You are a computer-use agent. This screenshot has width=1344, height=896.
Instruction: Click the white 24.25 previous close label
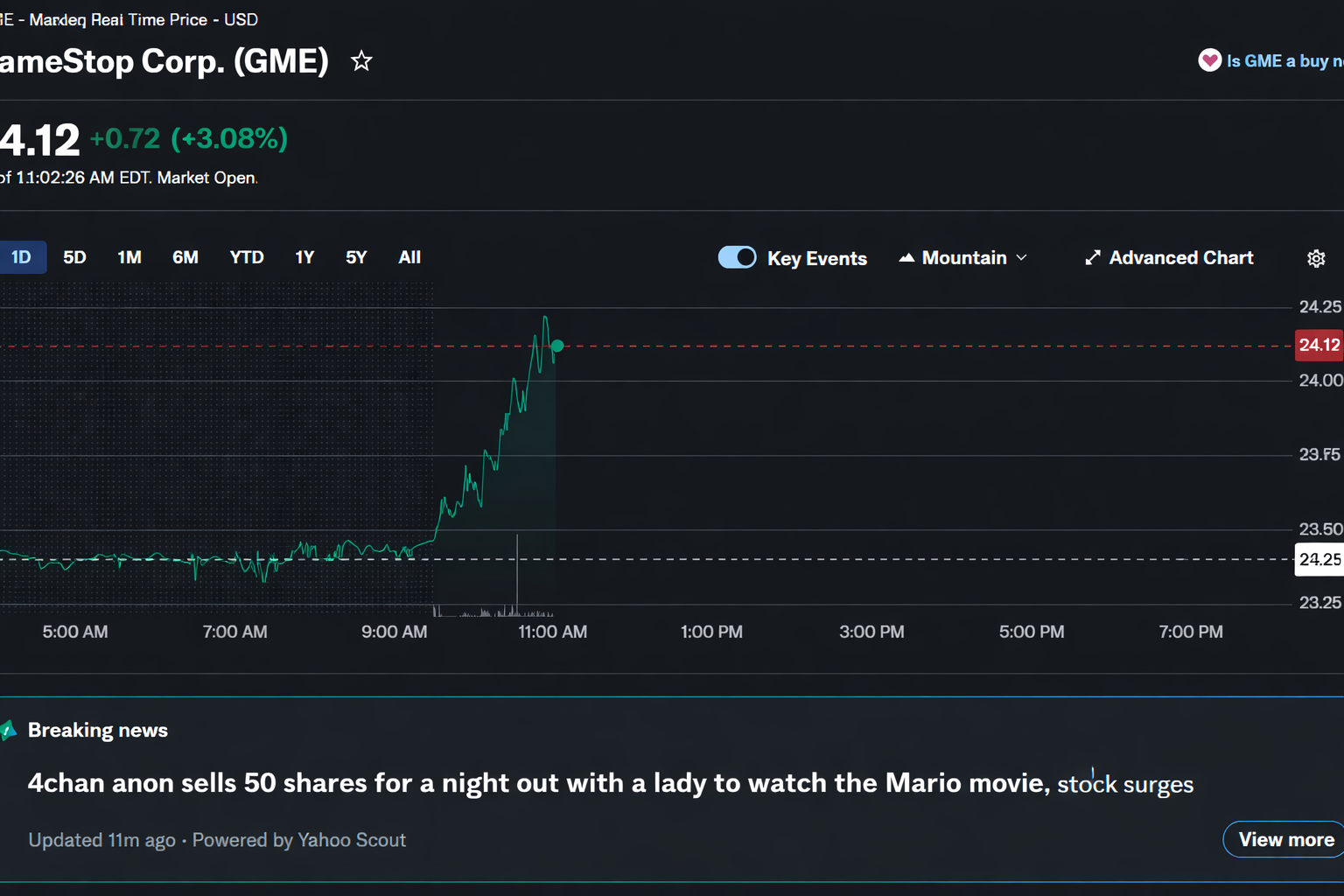coord(1319,559)
